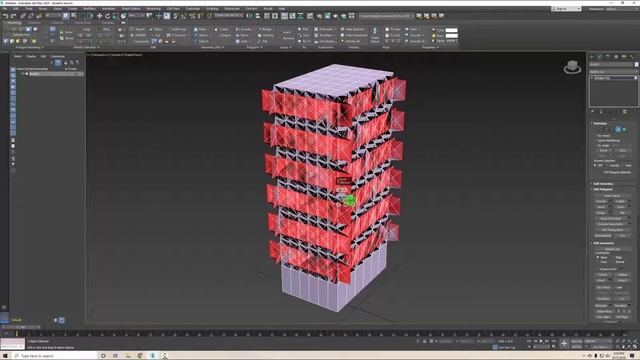Switch to Polygon sub-object in command panel

point(618,129)
